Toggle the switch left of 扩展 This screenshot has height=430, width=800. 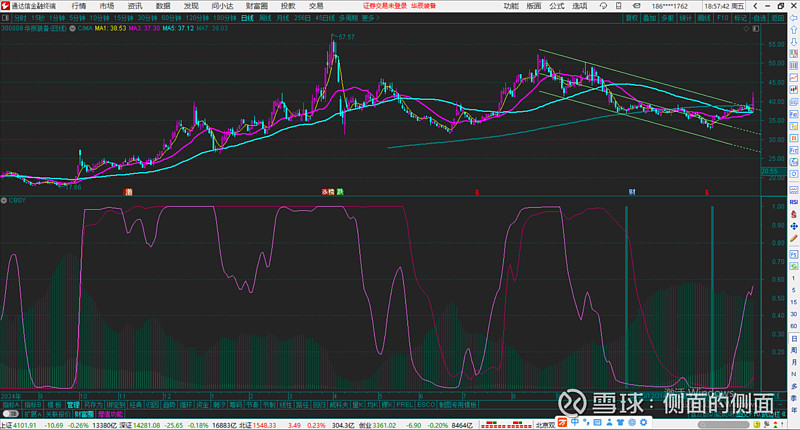11,414
